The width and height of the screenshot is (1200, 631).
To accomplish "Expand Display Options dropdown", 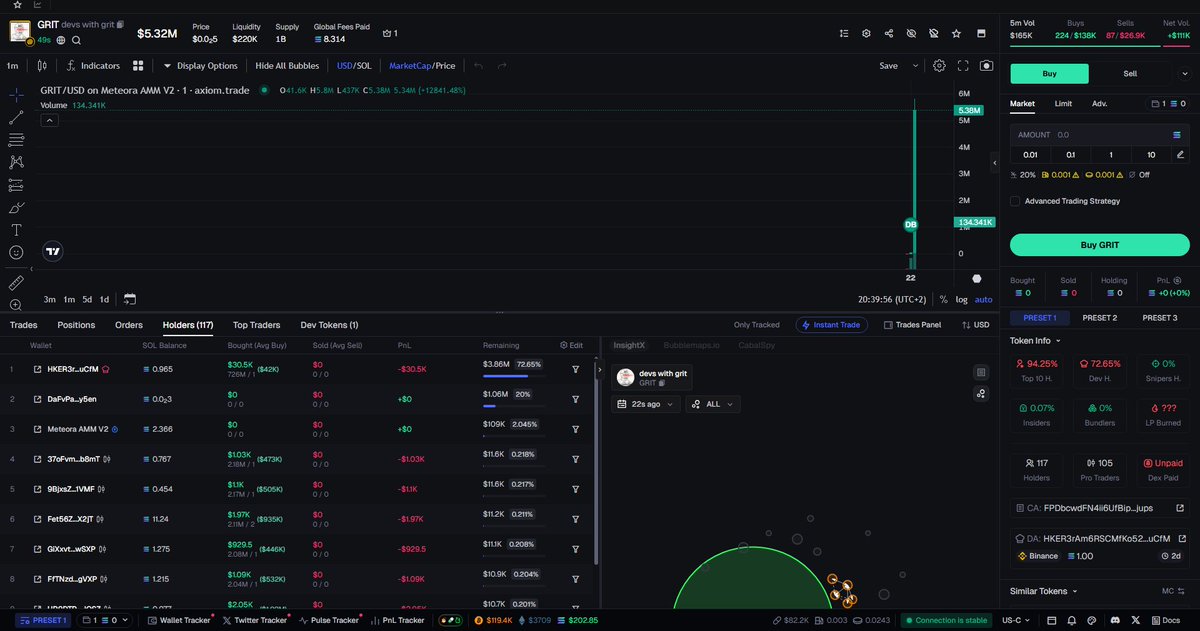I will tap(200, 66).
